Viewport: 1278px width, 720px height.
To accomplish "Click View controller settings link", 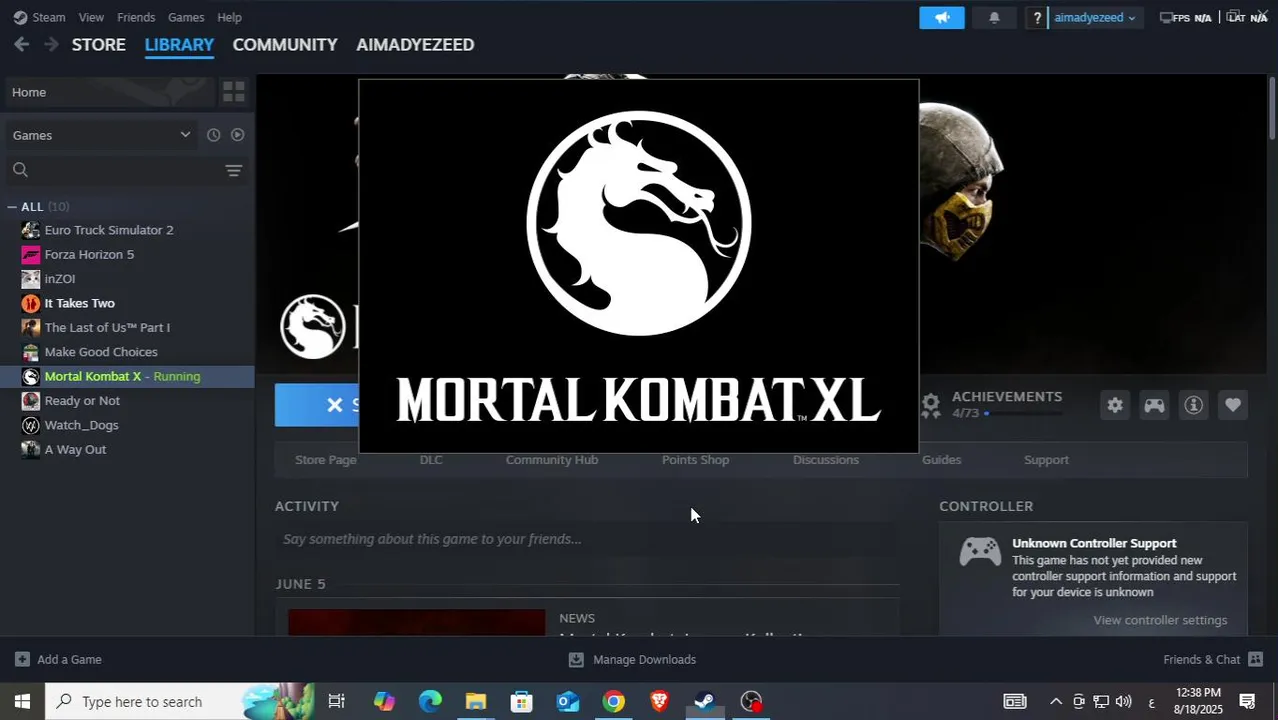I will [1160, 620].
